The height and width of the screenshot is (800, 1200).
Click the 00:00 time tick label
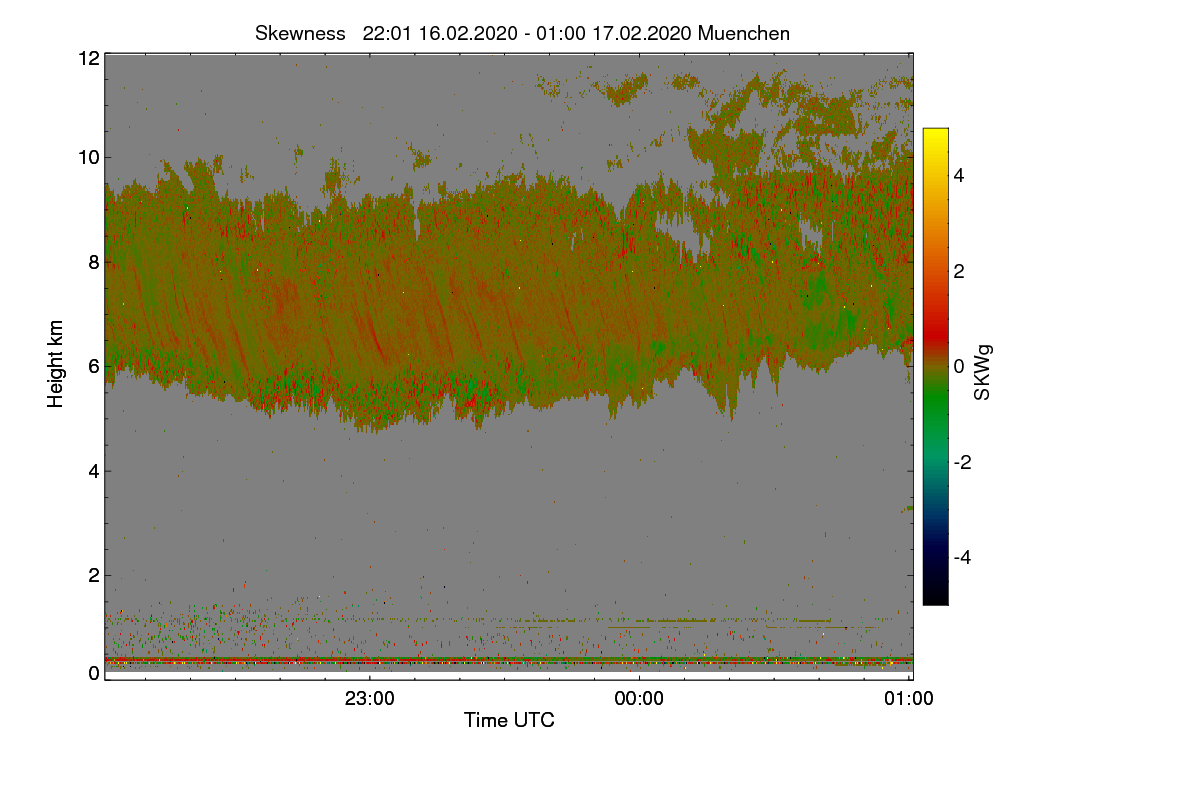tap(640, 699)
